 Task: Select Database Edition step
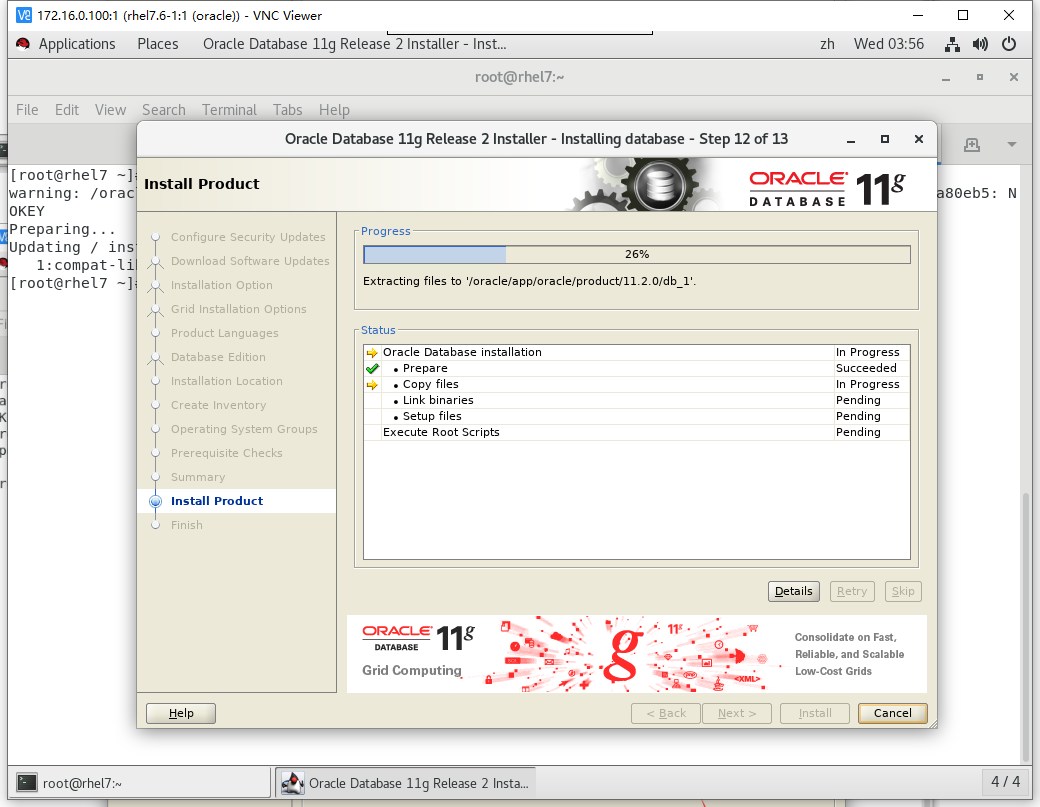[x=218, y=357]
